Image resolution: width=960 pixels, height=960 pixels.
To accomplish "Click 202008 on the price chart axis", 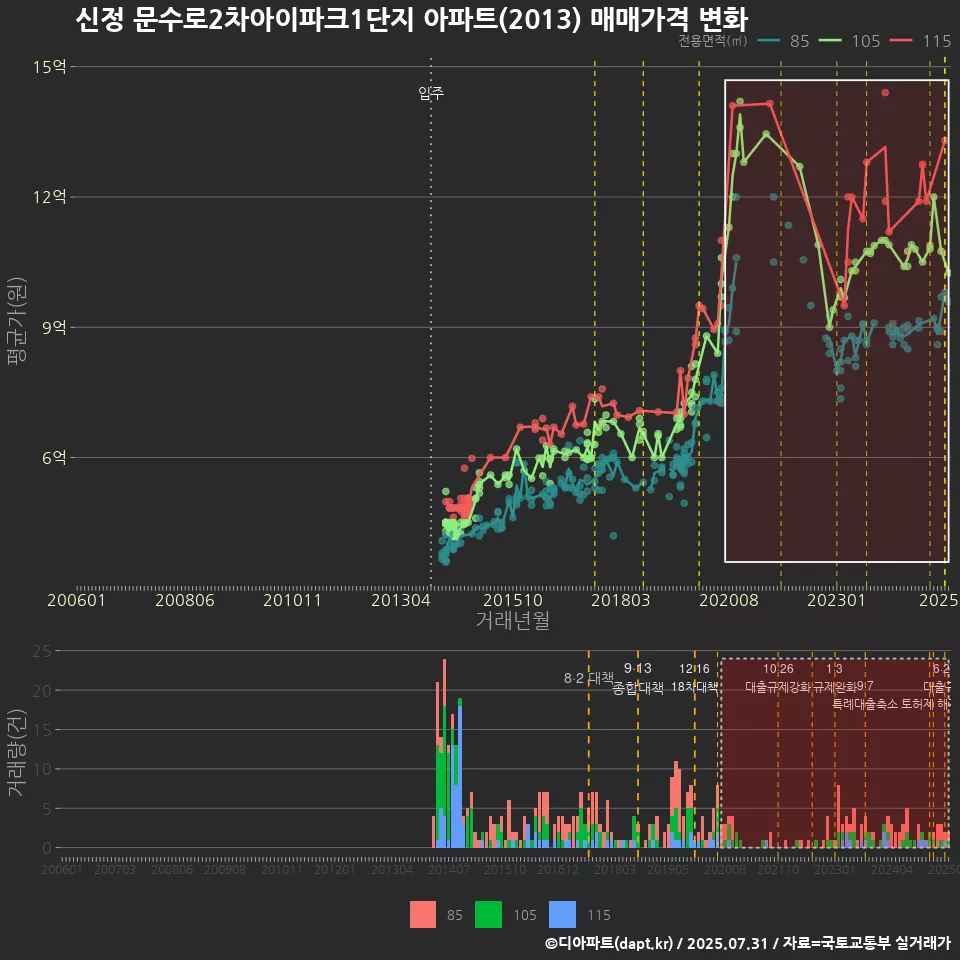I will [x=729, y=600].
